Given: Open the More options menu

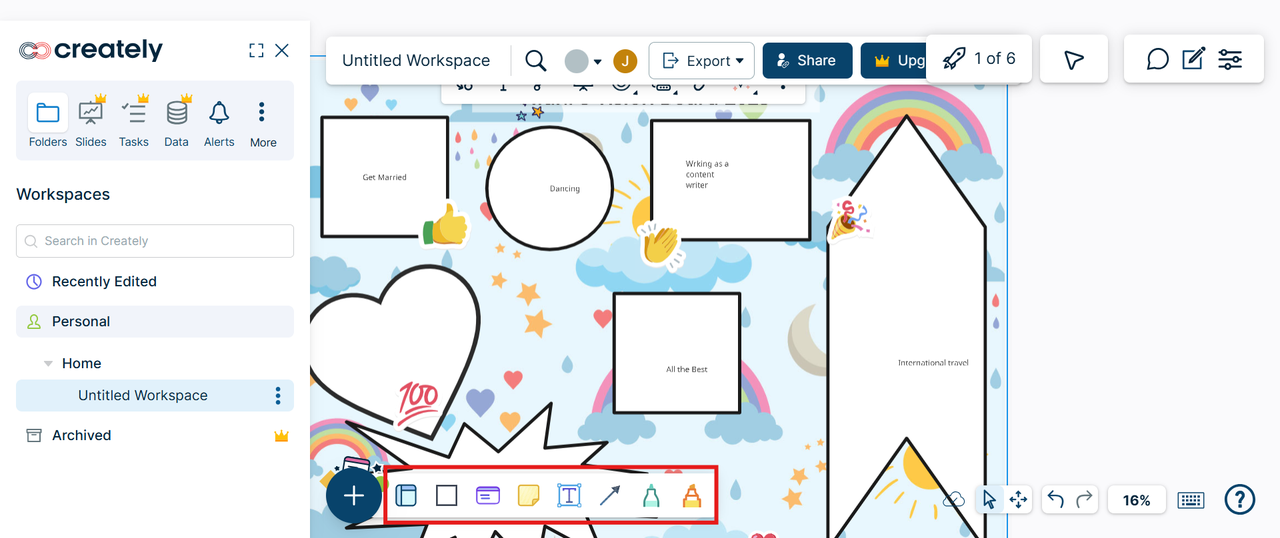Looking at the screenshot, I should (x=263, y=122).
